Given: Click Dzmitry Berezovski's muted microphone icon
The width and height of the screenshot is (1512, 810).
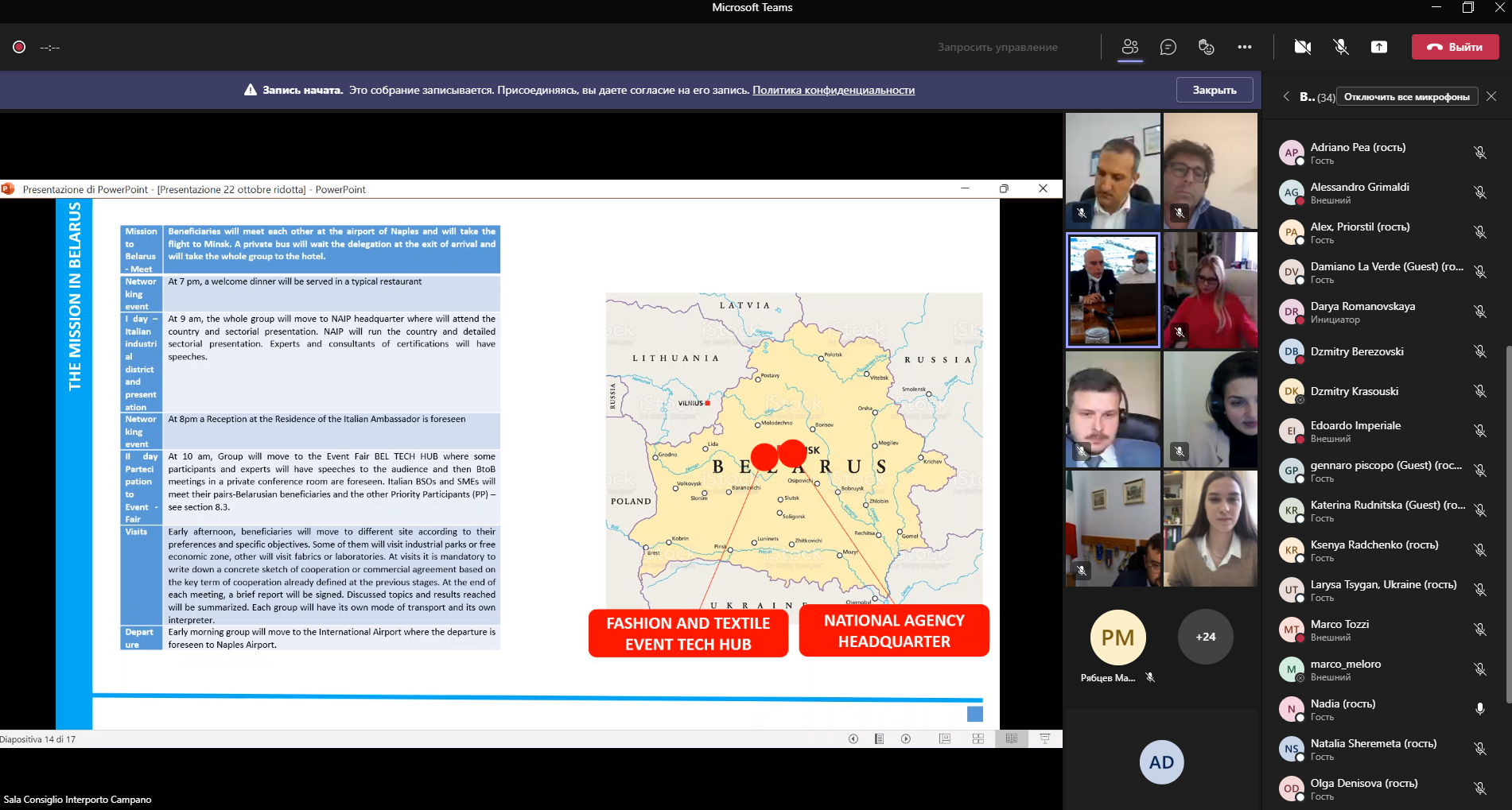Looking at the screenshot, I should [1479, 351].
